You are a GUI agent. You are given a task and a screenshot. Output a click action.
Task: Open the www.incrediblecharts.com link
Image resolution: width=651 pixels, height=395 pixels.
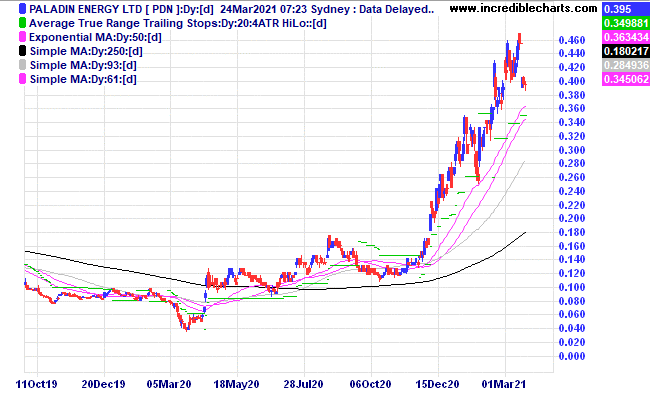pyautogui.click(x=523, y=8)
